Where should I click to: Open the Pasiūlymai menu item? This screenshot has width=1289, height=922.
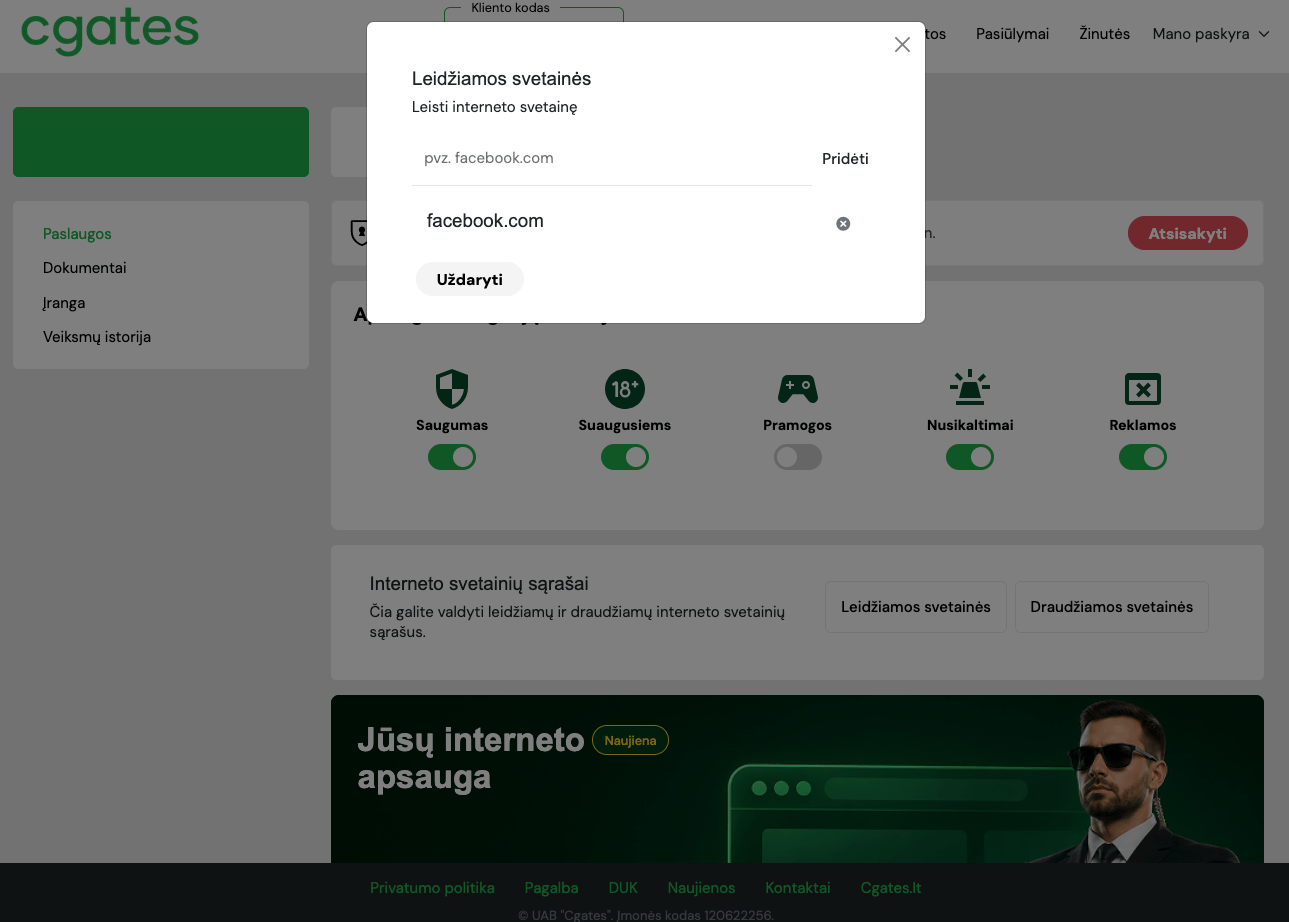coord(1012,34)
